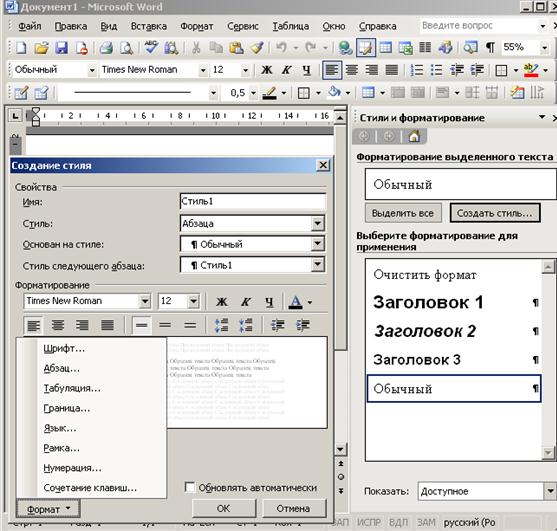Cancel the dialog with 'Отмена'
The image size is (557, 531).
(x=293, y=508)
